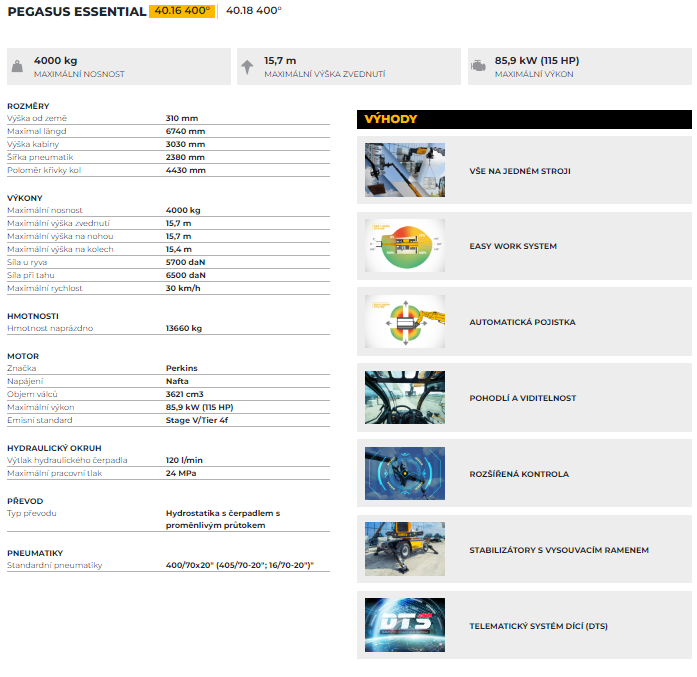Select the 6740 mm value
Screen dimensions: 697x677
185,131
